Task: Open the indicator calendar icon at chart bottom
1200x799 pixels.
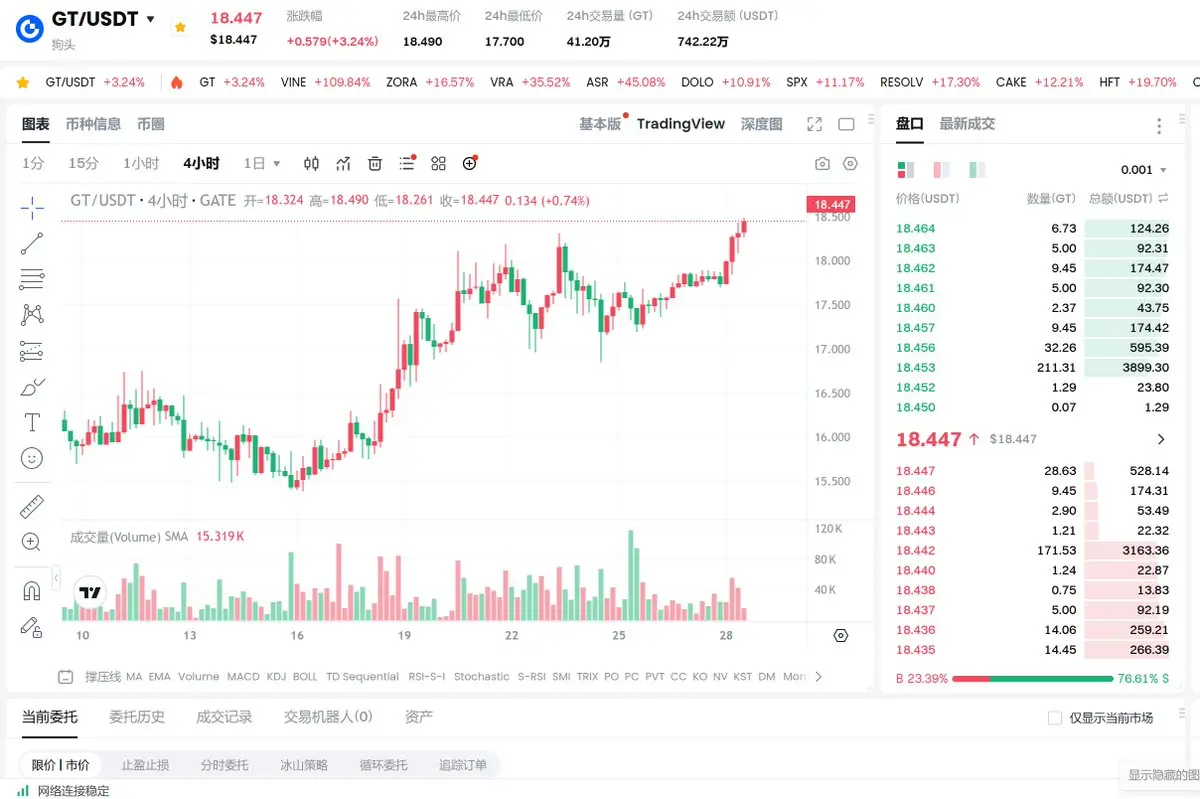Action: [x=66, y=677]
